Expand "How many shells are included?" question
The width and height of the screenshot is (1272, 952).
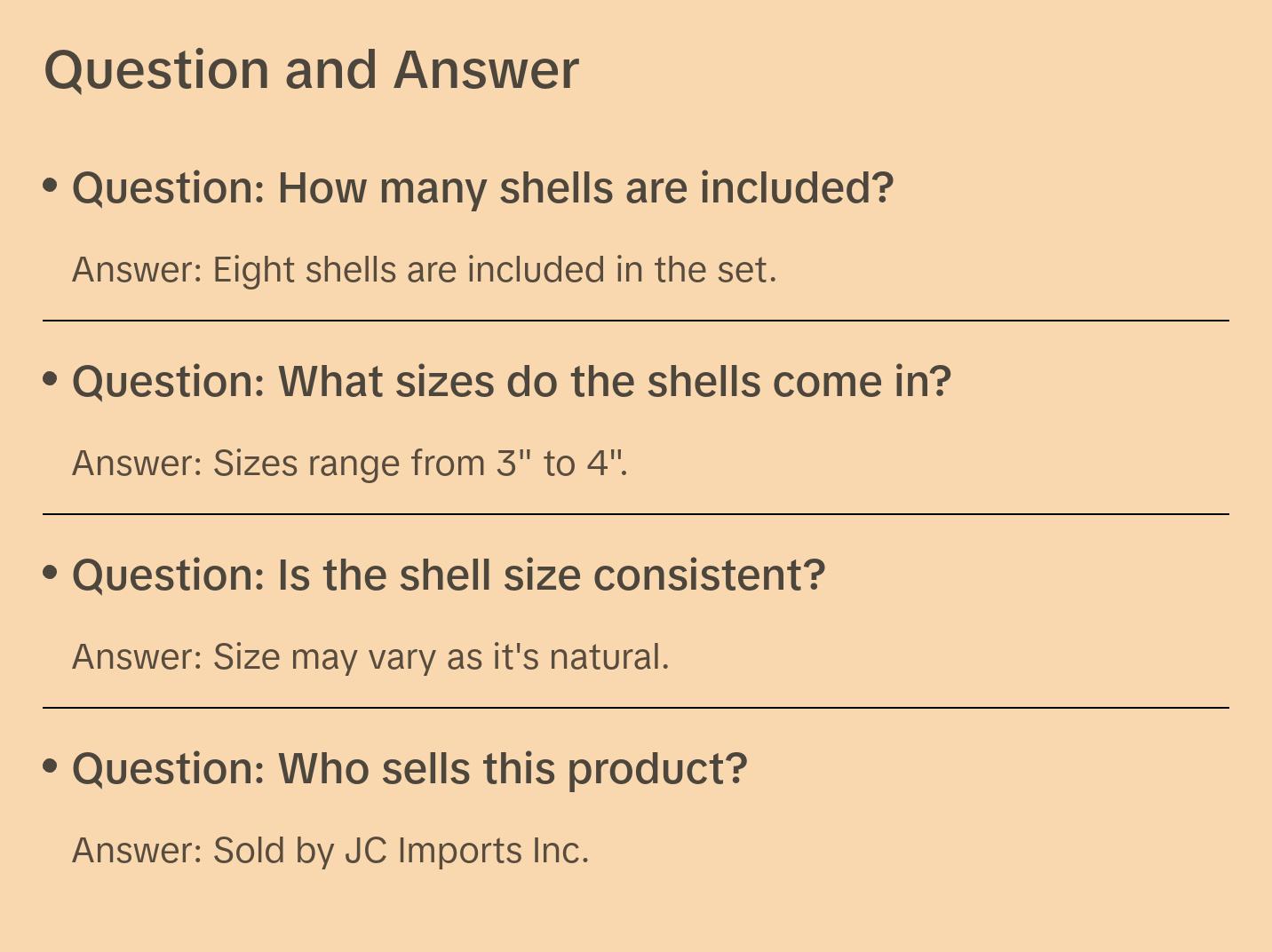(482, 188)
